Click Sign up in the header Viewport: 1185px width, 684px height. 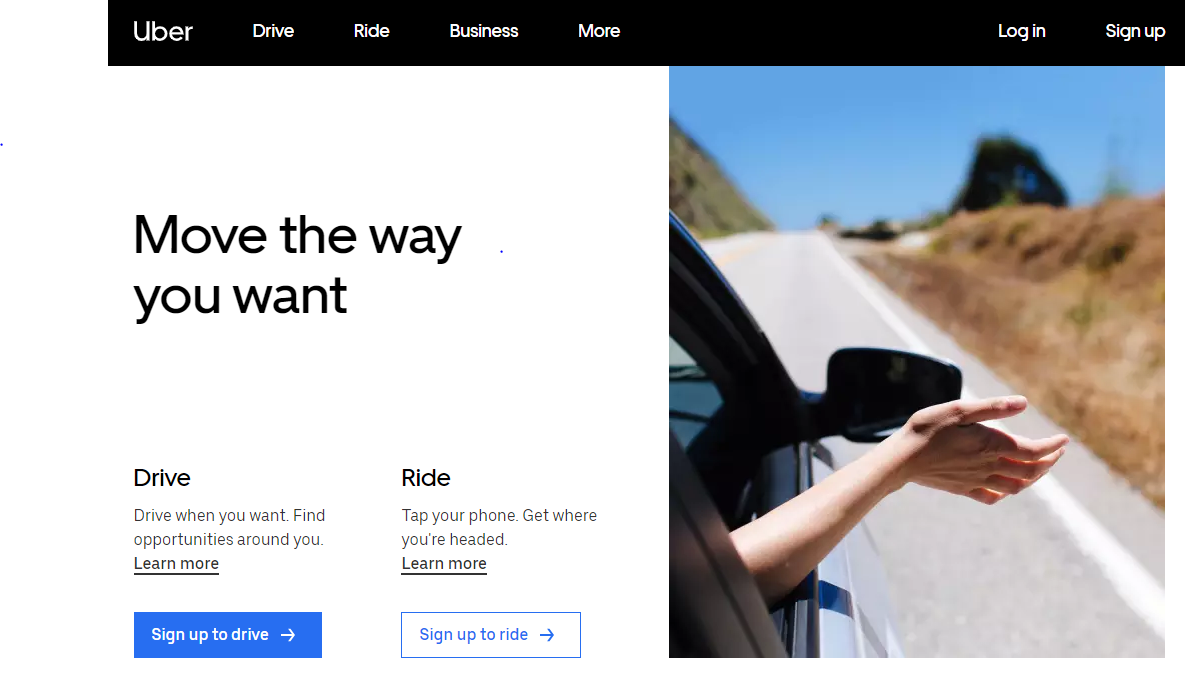1134,31
